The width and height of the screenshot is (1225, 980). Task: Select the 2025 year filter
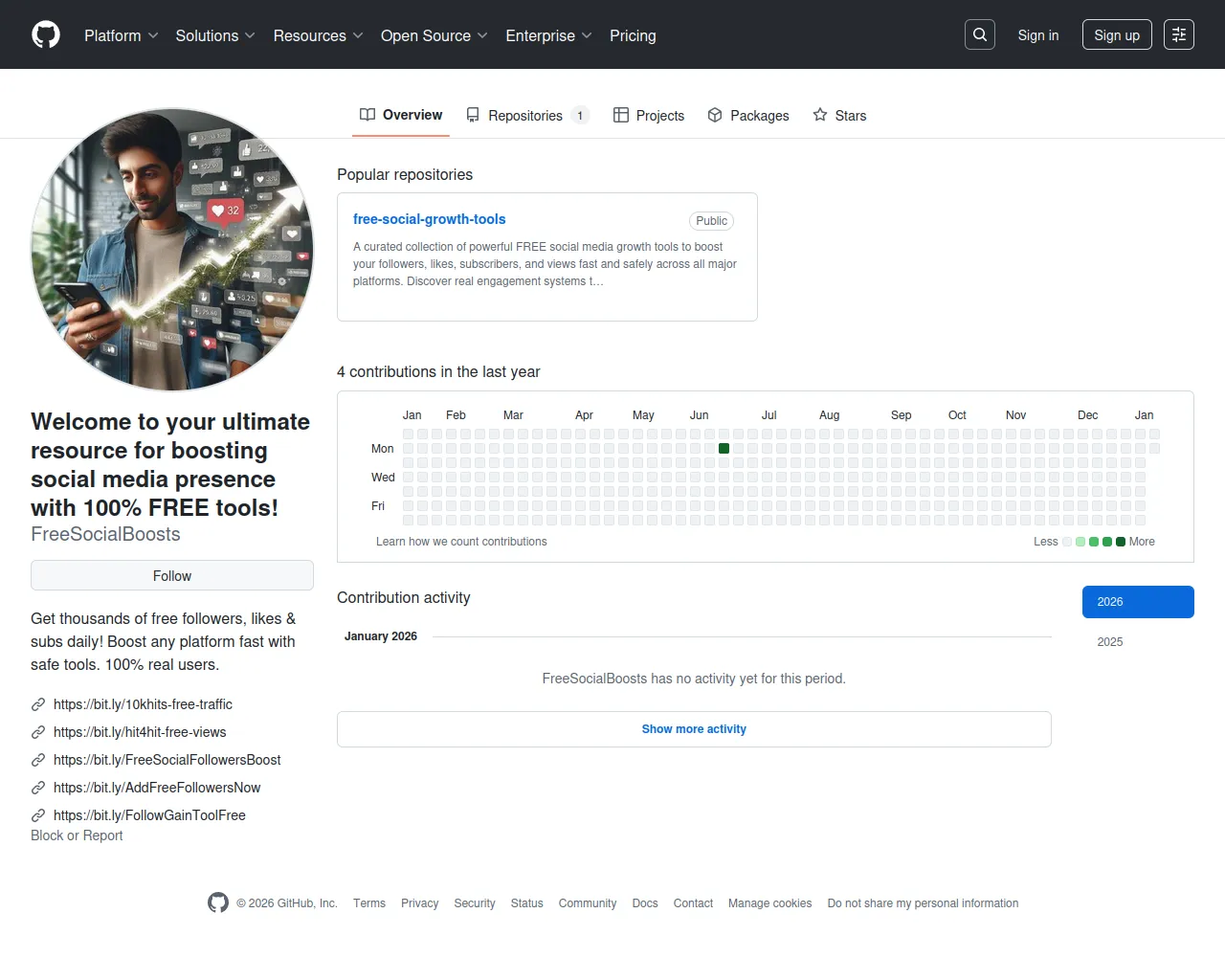pyautogui.click(x=1110, y=642)
